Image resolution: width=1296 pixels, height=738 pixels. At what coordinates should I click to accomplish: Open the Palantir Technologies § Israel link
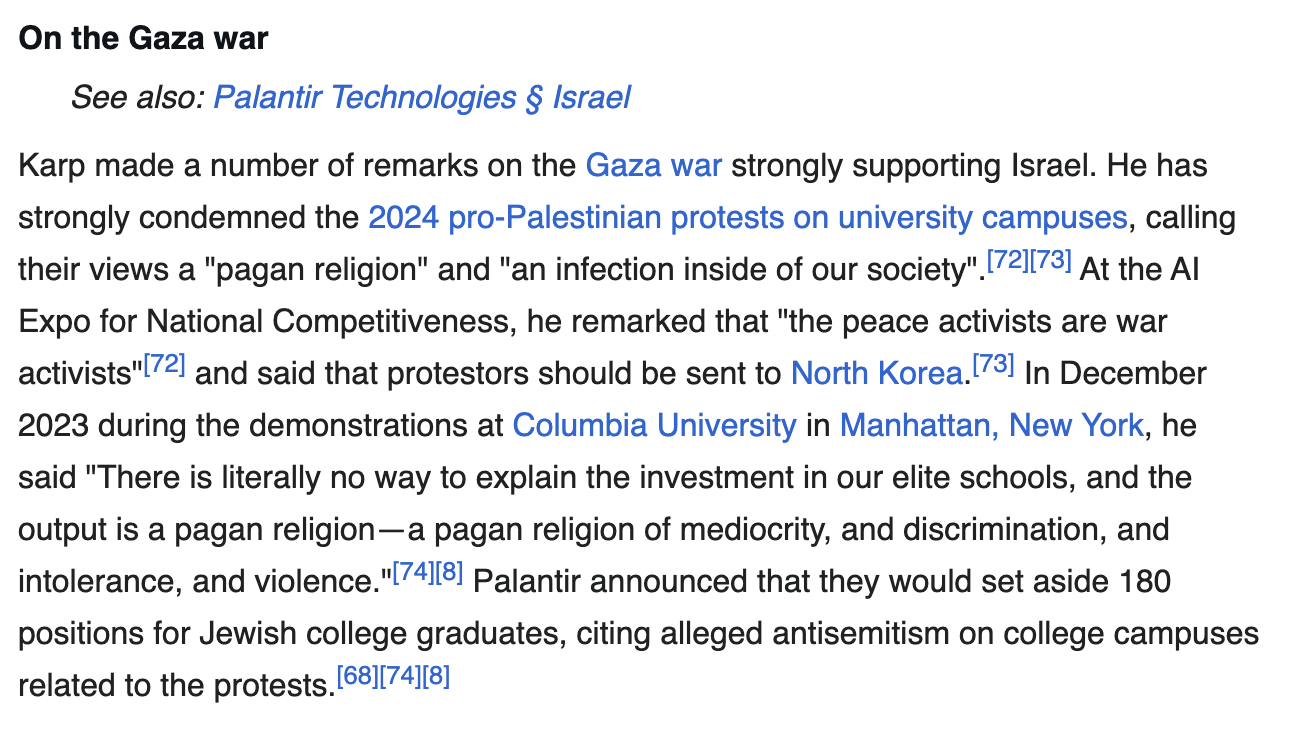[422, 97]
